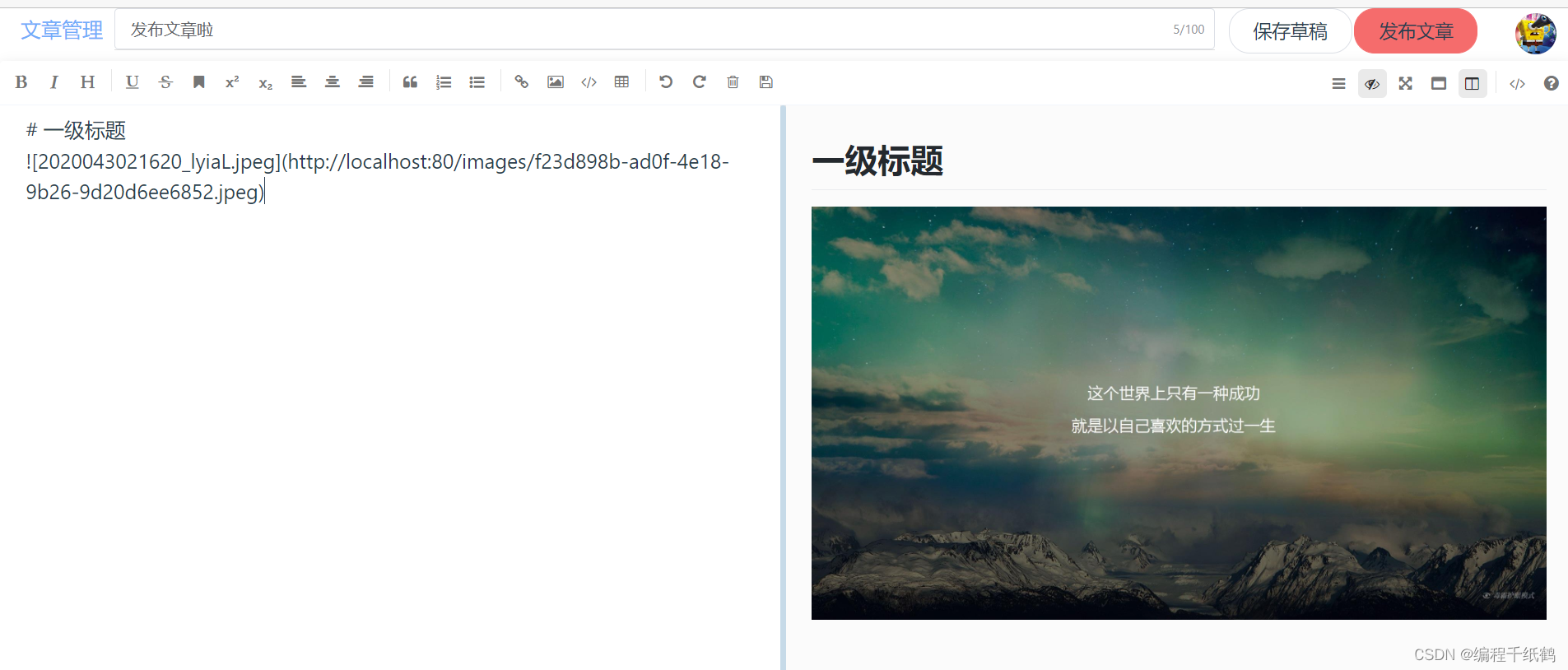The width and height of the screenshot is (1568, 670).
Task: Apply superscript formatting
Action: pyautogui.click(x=232, y=81)
